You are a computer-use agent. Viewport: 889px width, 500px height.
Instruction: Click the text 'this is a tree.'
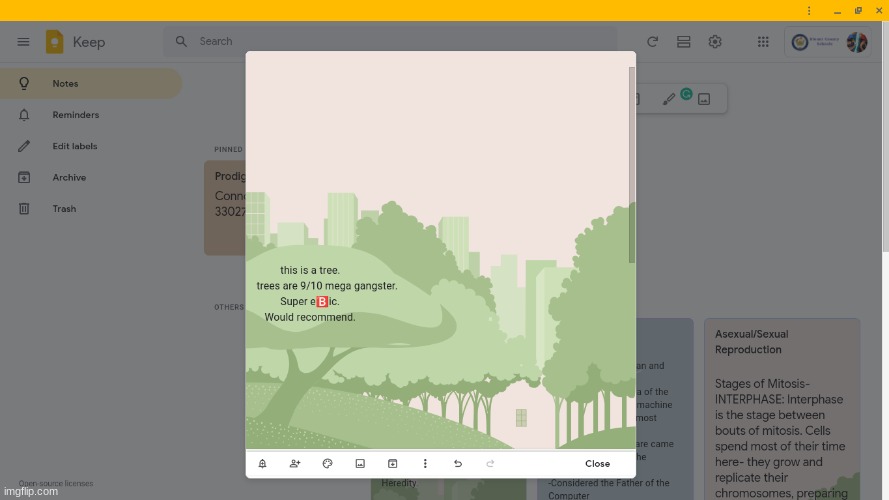coord(310,270)
